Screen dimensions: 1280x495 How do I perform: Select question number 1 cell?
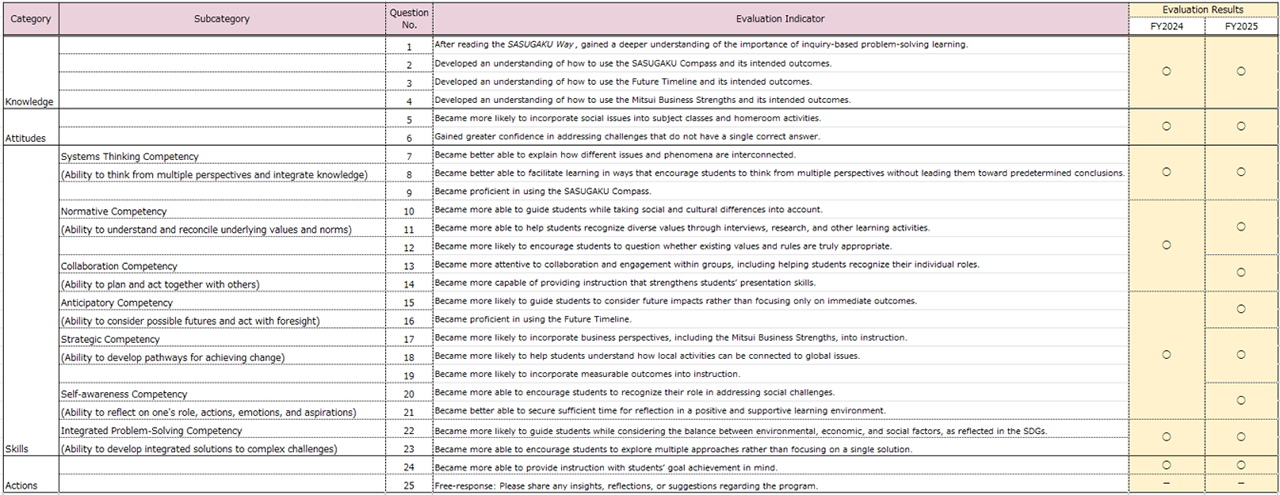pyautogui.click(x=408, y=46)
